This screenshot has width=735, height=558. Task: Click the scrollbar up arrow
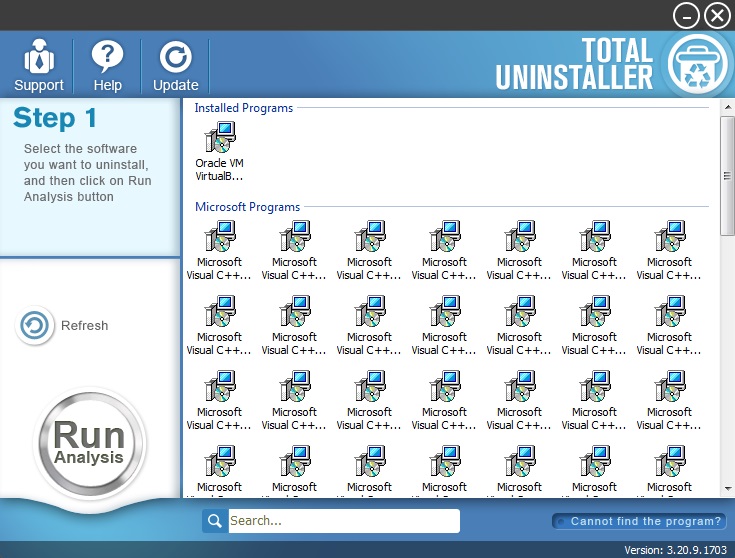click(x=728, y=107)
